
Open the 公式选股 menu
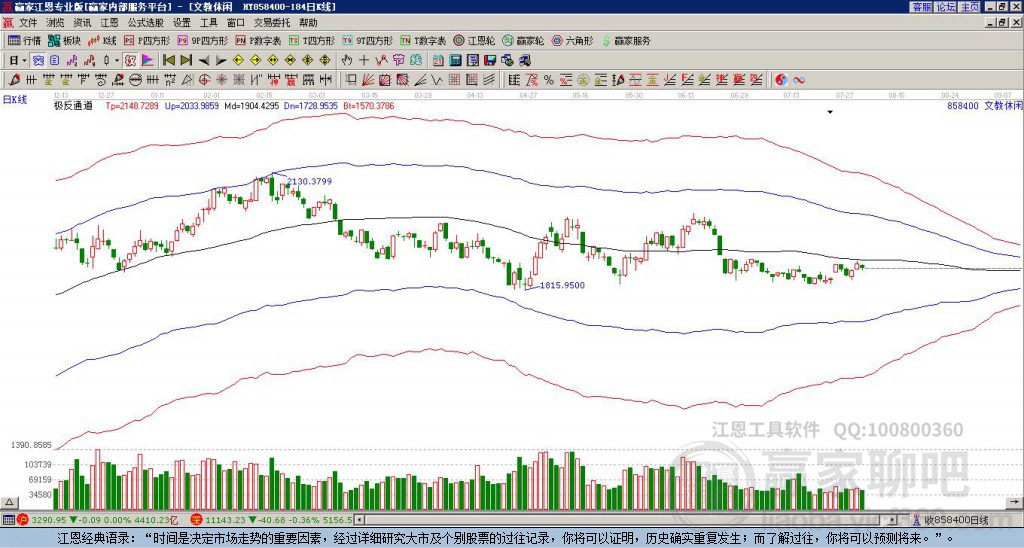click(145, 23)
